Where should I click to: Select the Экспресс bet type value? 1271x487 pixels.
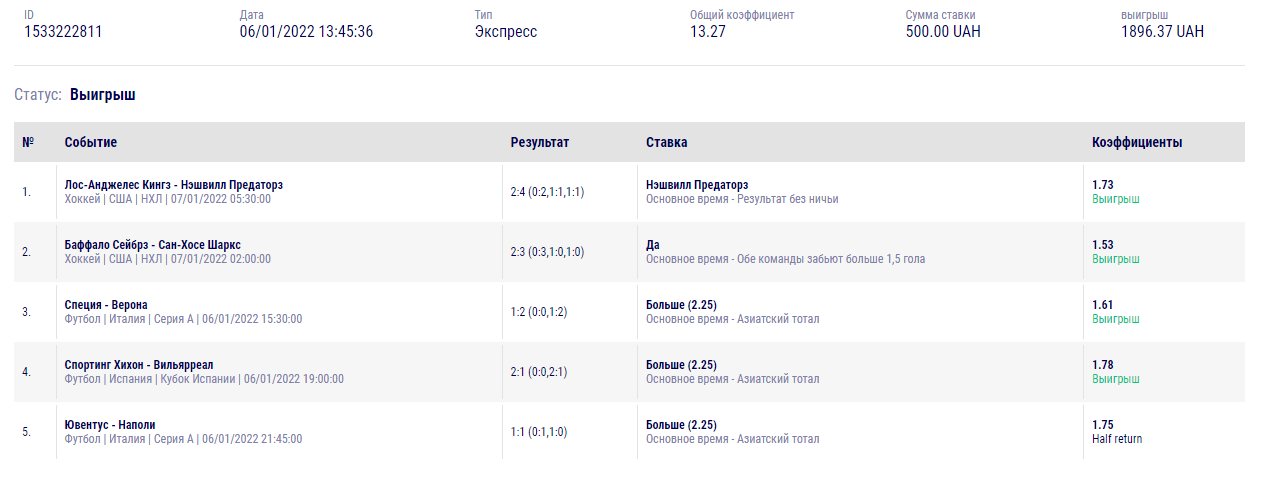(x=506, y=32)
